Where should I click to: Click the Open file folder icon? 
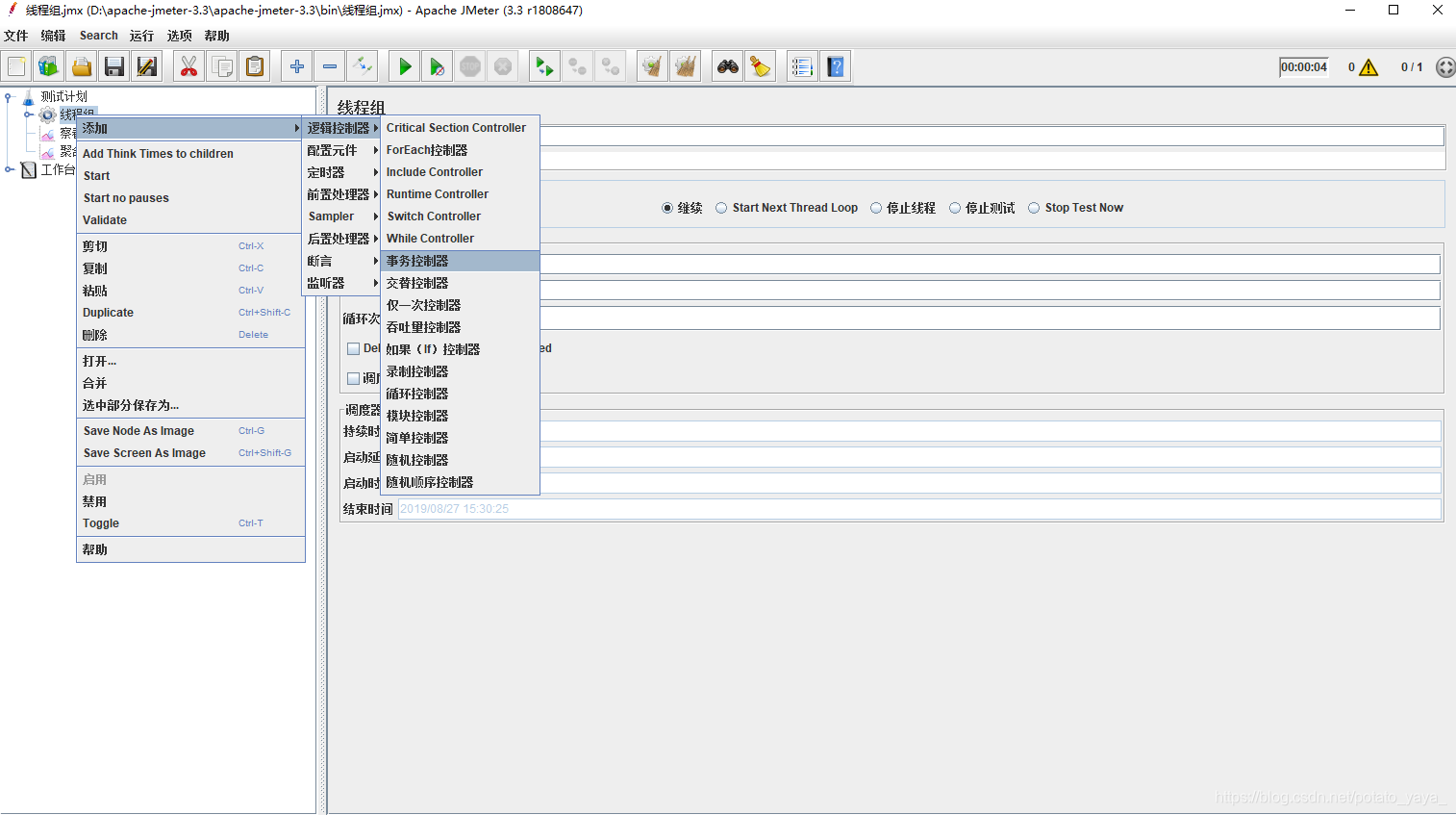point(82,66)
